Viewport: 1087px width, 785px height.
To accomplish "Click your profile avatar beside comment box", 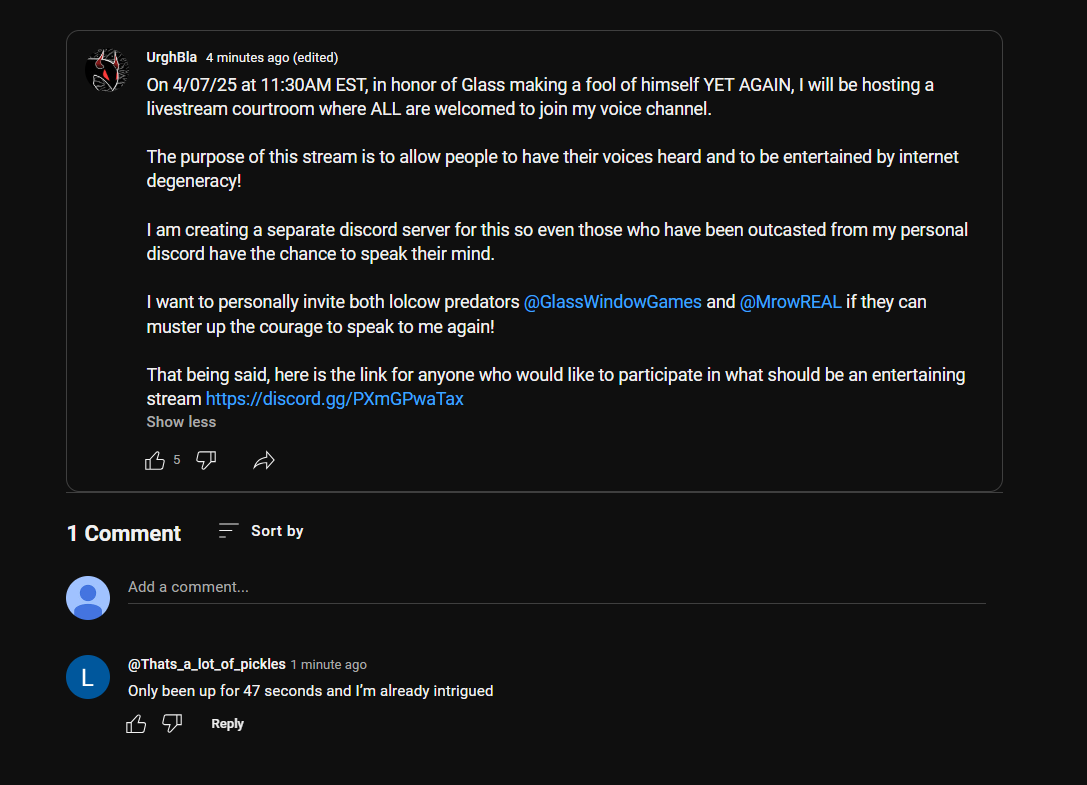I will (x=88, y=598).
